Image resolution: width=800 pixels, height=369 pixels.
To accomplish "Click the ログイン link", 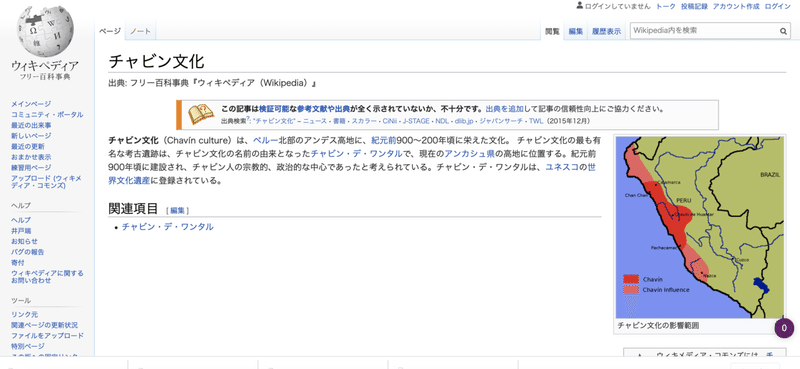I will (778, 6).
